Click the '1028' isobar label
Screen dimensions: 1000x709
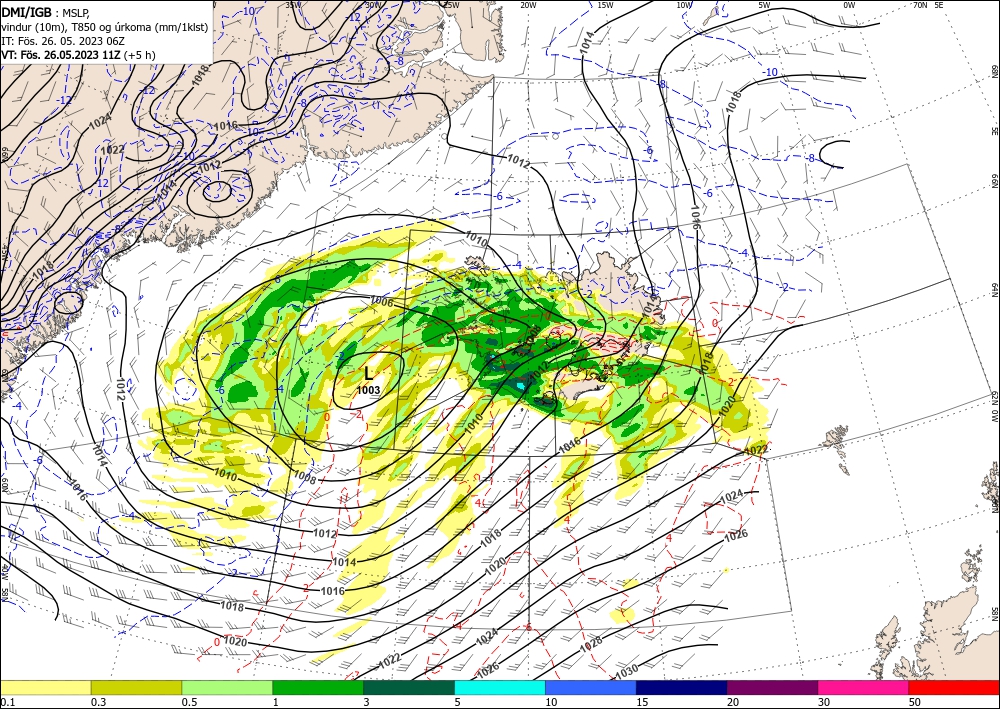click(x=591, y=645)
